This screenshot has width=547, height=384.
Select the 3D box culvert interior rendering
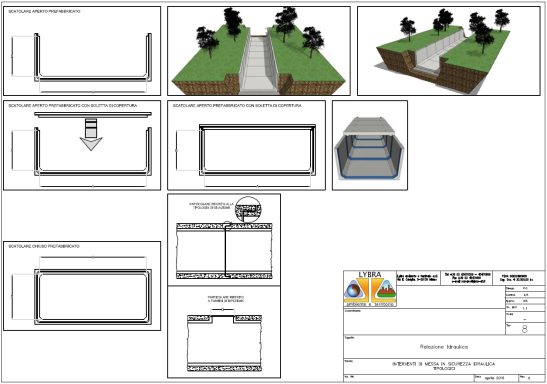[370, 145]
